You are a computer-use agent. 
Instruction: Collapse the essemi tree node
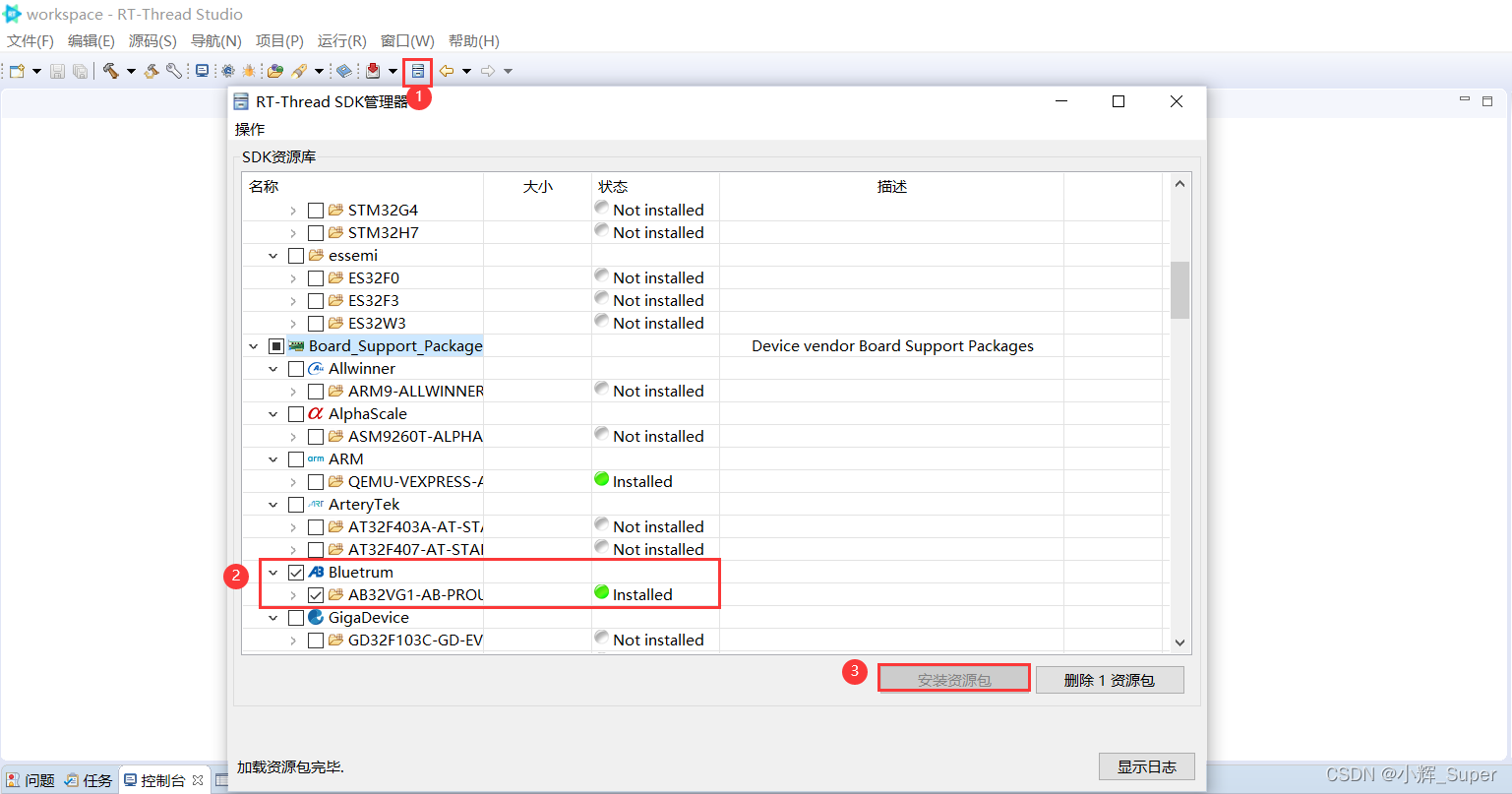pyautogui.click(x=273, y=256)
